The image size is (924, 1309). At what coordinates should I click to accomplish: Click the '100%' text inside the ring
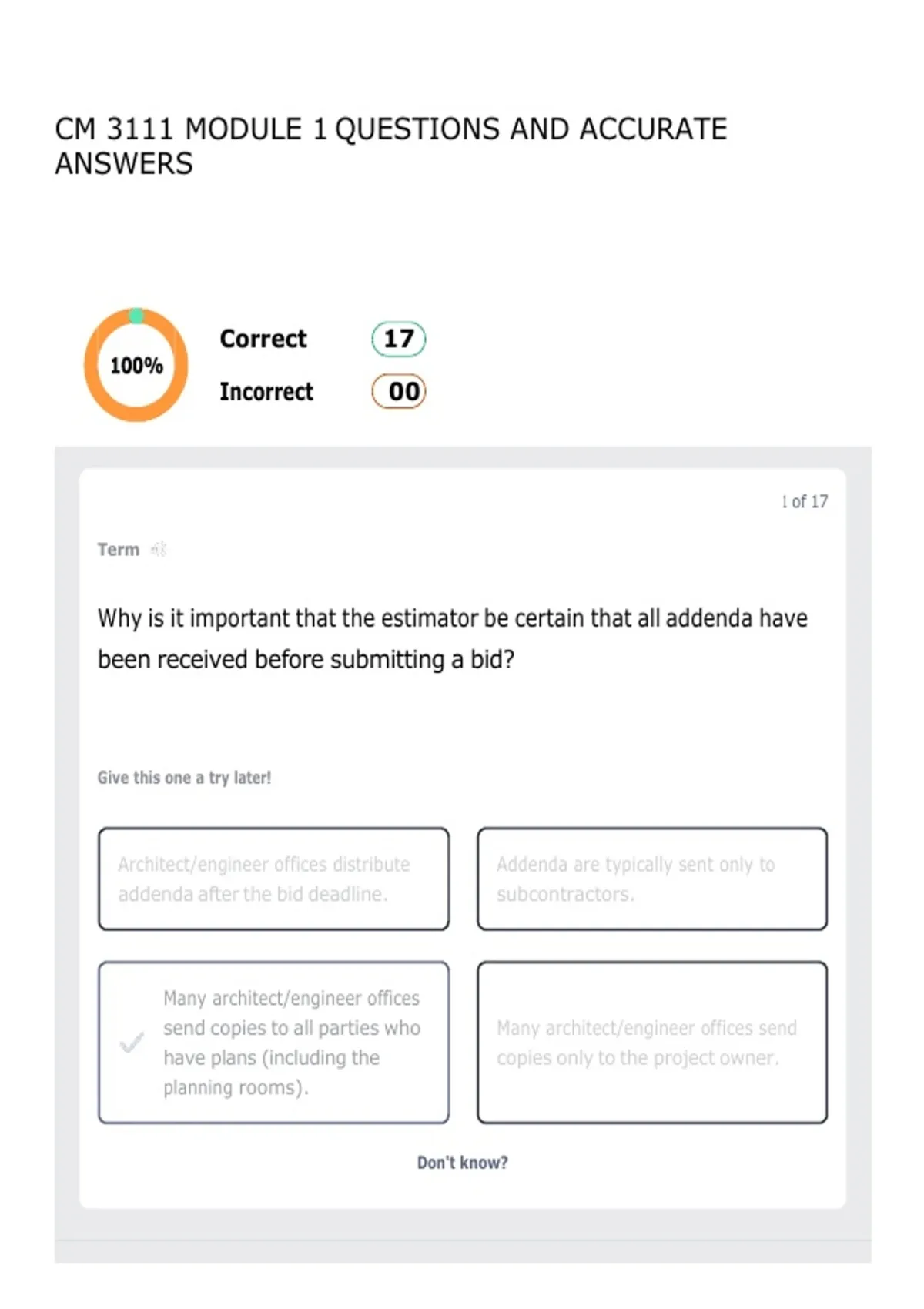(x=136, y=366)
